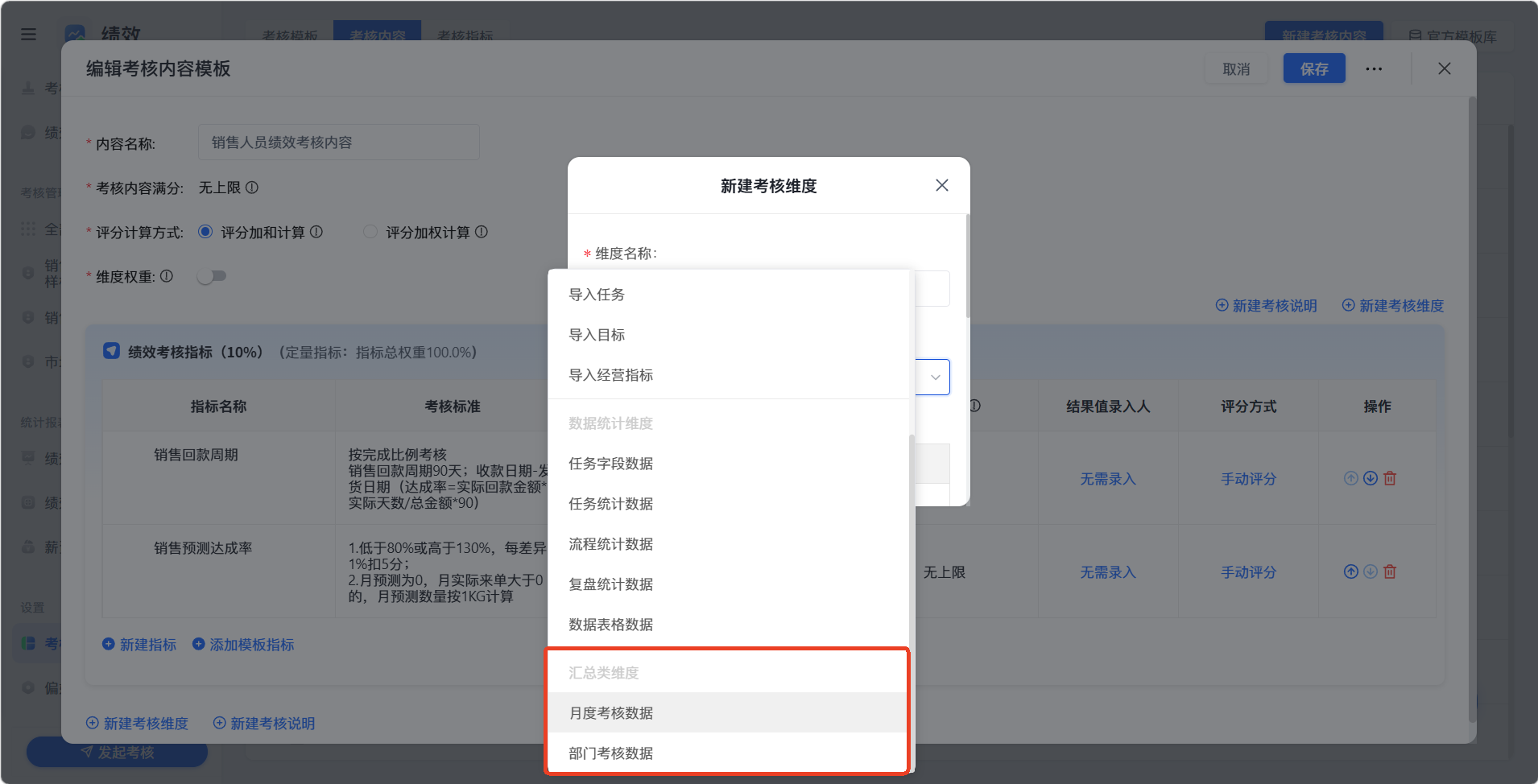Close the 新建考核维度 dialog
This screenshot has height=784, width=1538.
pos(941,185)
